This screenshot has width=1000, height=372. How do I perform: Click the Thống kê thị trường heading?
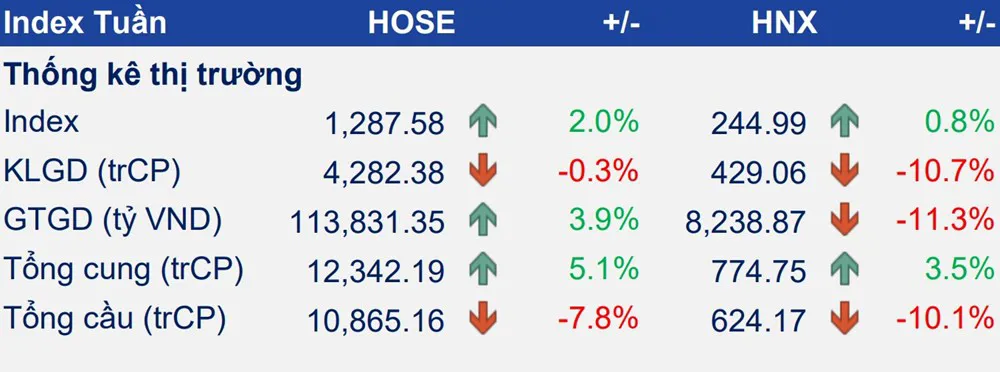(x=153, y=76)
